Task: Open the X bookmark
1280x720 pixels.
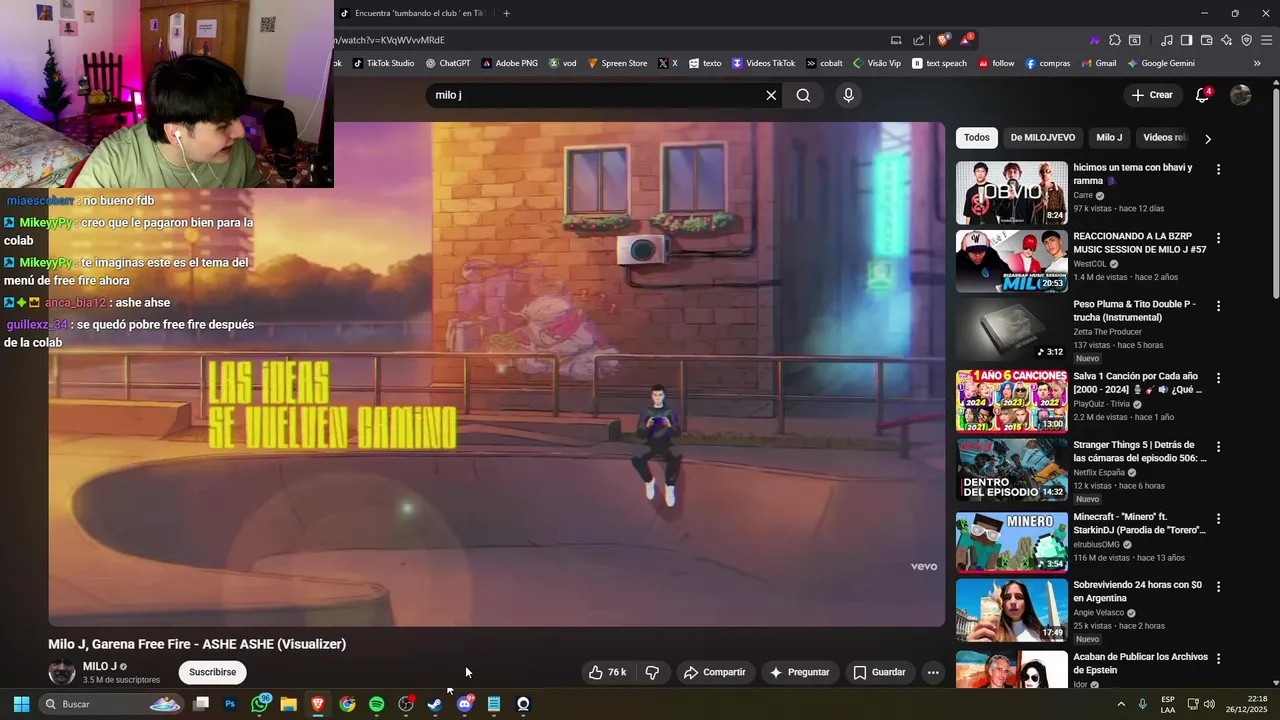Action: click(x=668, y=63)
